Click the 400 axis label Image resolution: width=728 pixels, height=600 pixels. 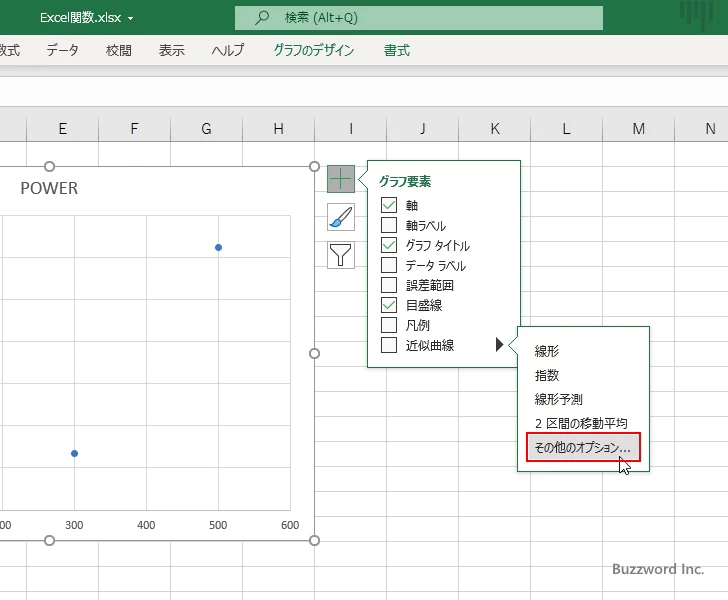[x=146, y=525]
